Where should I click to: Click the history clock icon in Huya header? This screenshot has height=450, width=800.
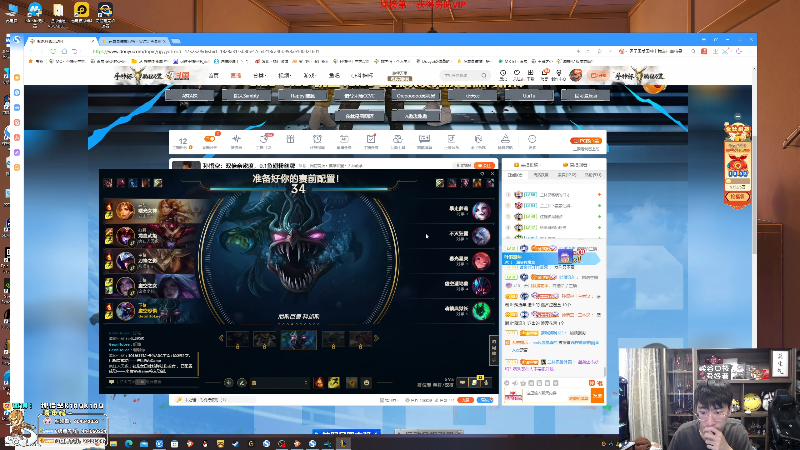(503, 74)
